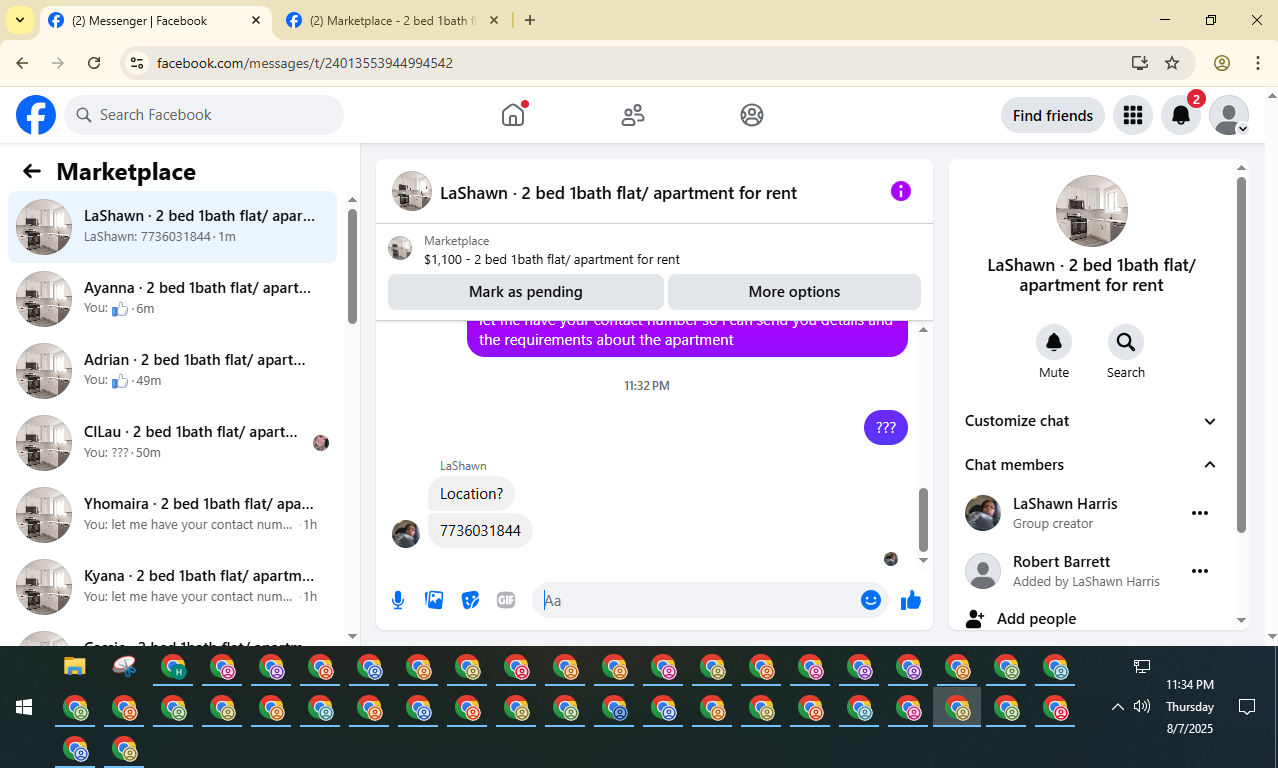
Task: Click the taskbar clock 11:34 PM
Action: click(x=1190, y=685)
